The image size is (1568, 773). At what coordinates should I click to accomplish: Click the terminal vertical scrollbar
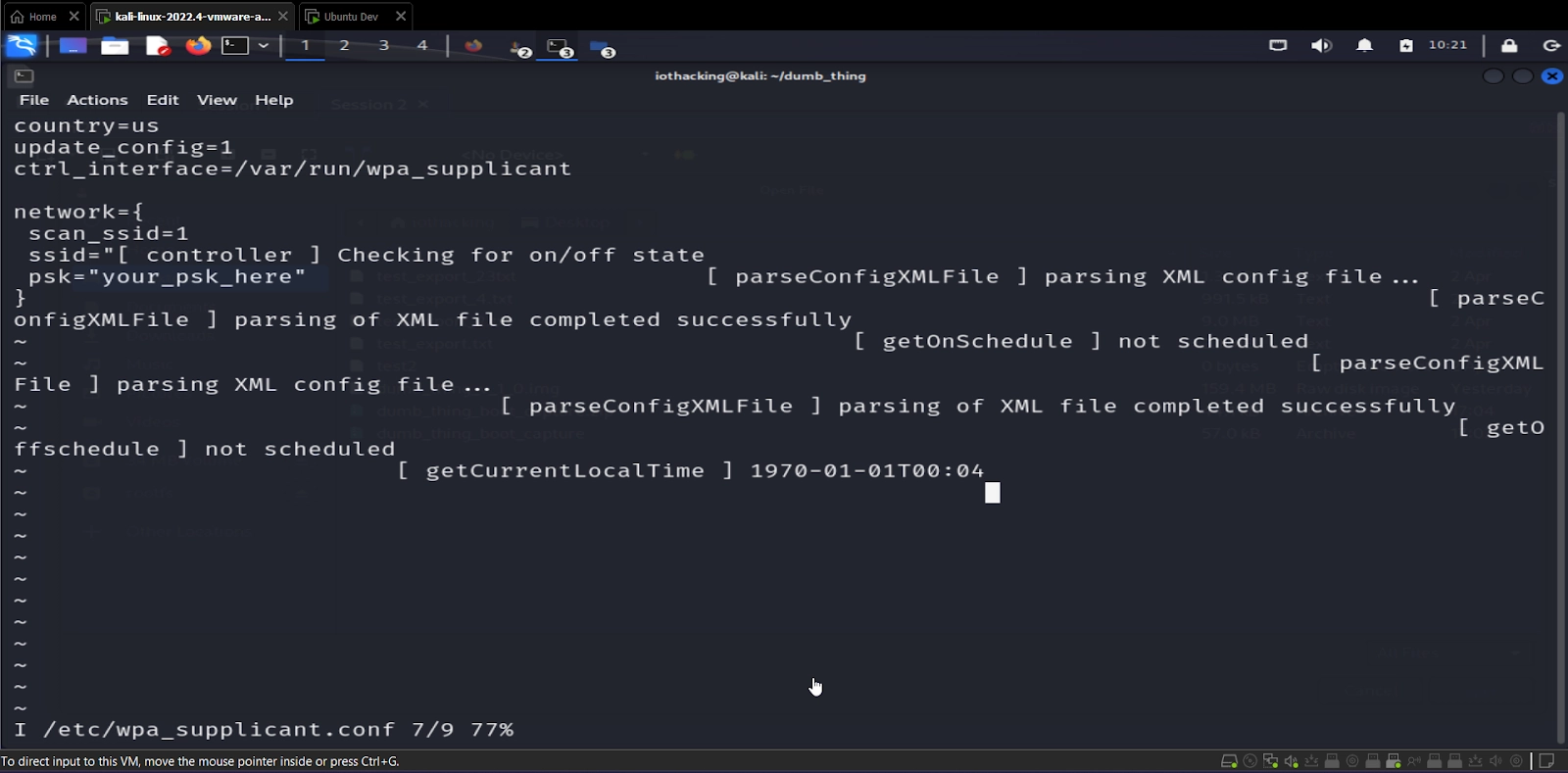point(1561,427)
